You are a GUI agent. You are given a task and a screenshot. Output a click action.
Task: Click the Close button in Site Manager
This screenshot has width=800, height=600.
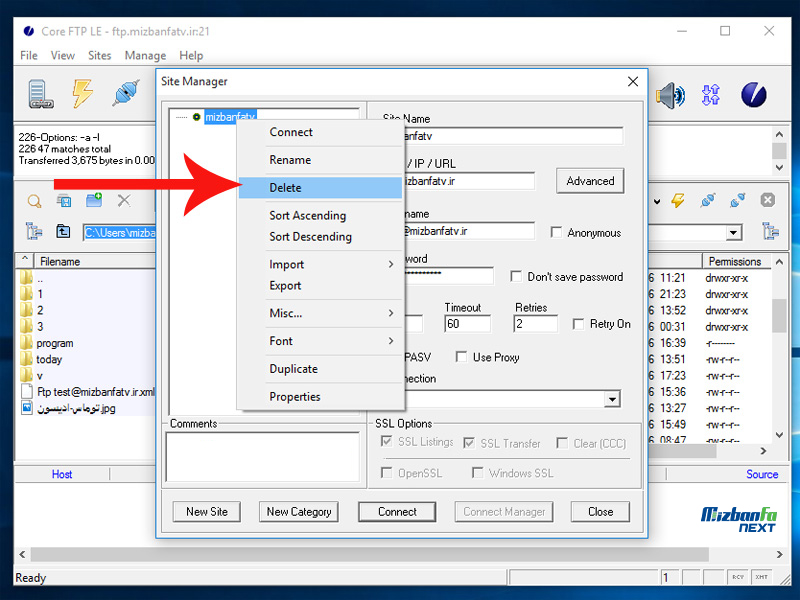click(601, 512)
